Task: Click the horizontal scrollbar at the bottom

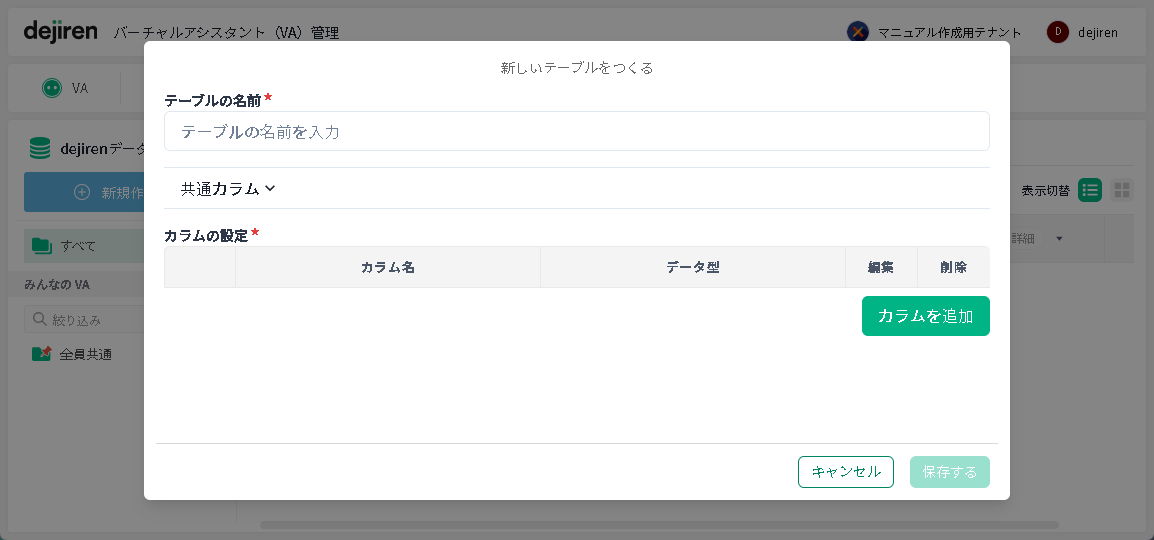Action: [x=658, y=524]
